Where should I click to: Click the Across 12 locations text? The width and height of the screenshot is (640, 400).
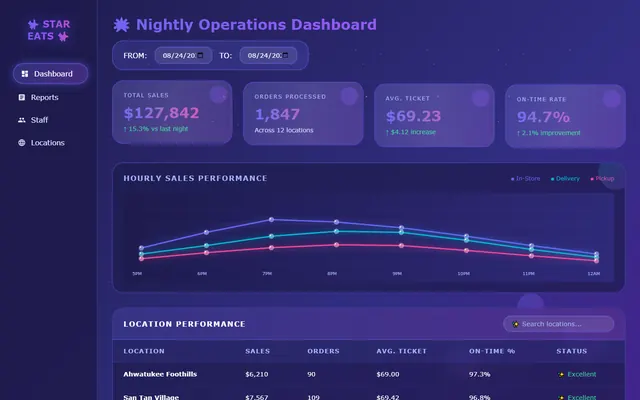pyautogui.click(x=284, y=130)
